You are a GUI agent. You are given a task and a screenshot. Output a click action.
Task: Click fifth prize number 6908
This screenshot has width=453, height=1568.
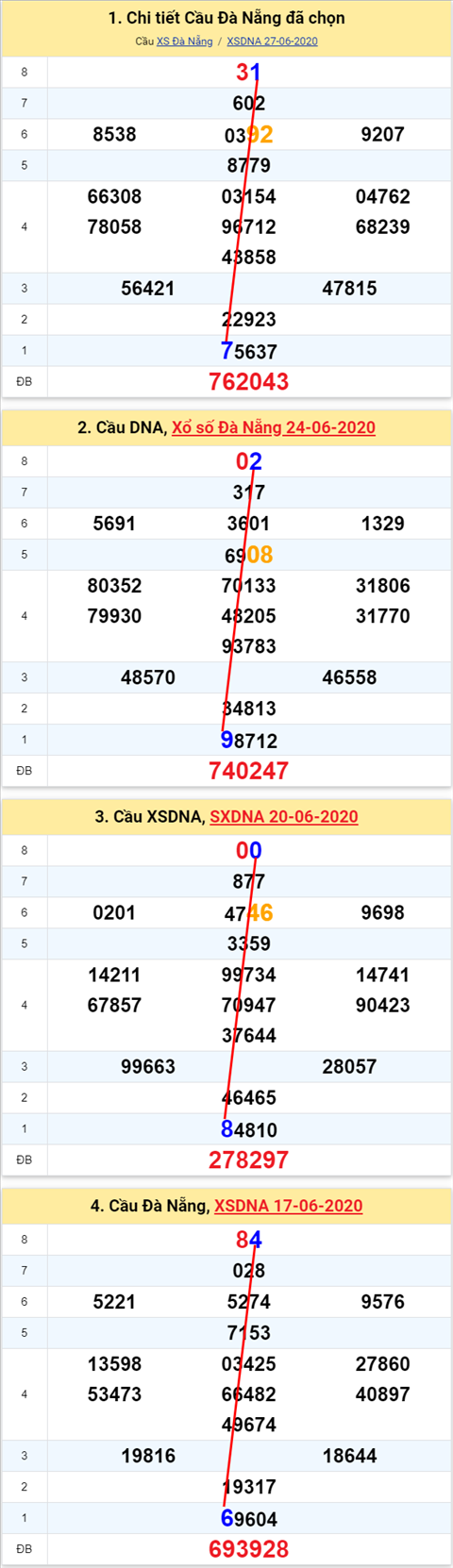(x=249, y=555)
